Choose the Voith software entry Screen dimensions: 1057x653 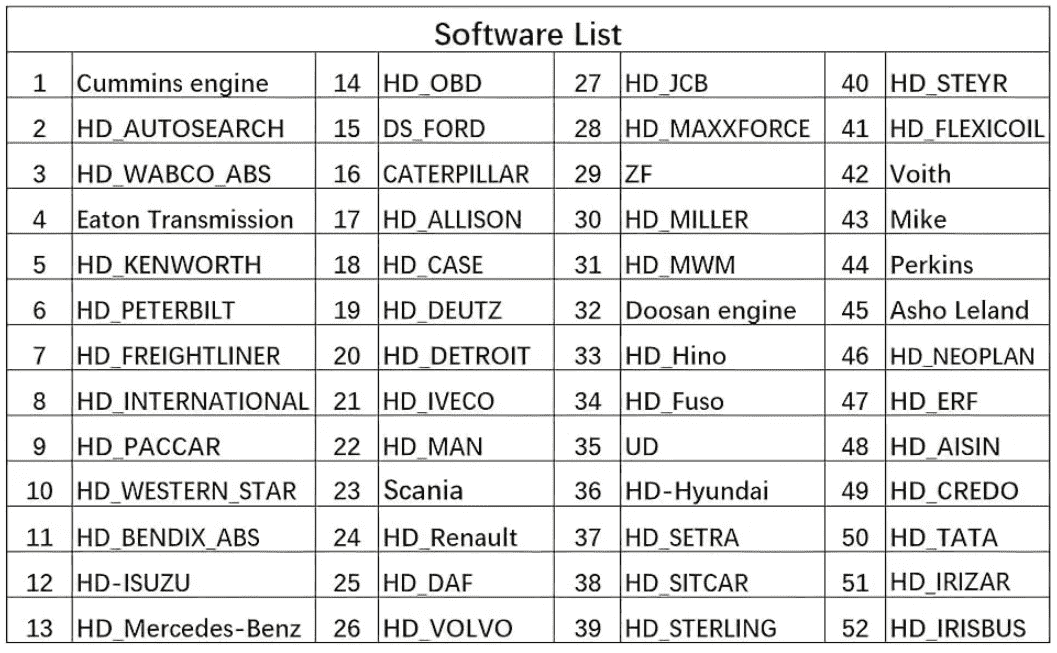click(x=921, y=175)
